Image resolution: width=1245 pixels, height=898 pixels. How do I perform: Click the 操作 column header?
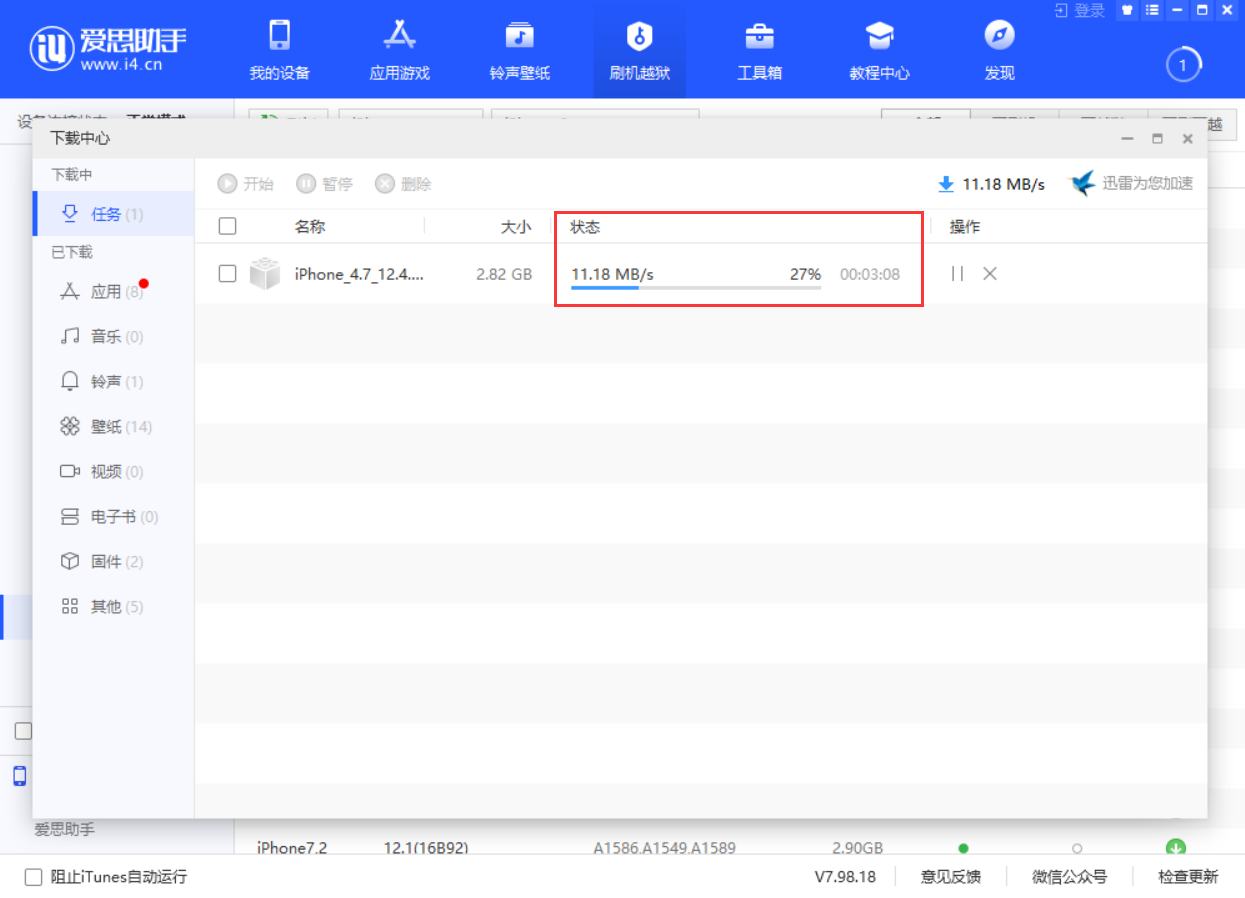click(x=965, y=227)
